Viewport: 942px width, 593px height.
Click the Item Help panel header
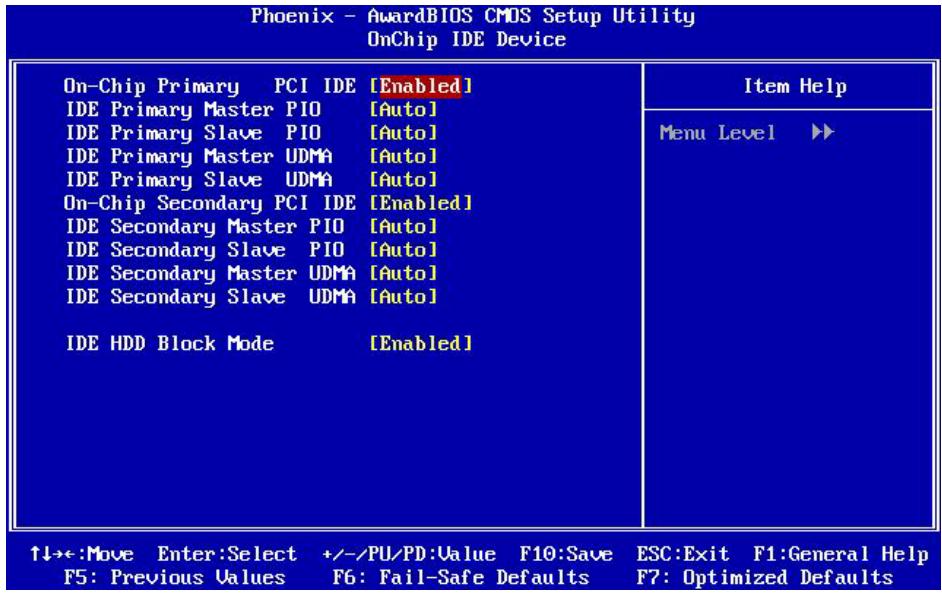click(x=795, y=87)
